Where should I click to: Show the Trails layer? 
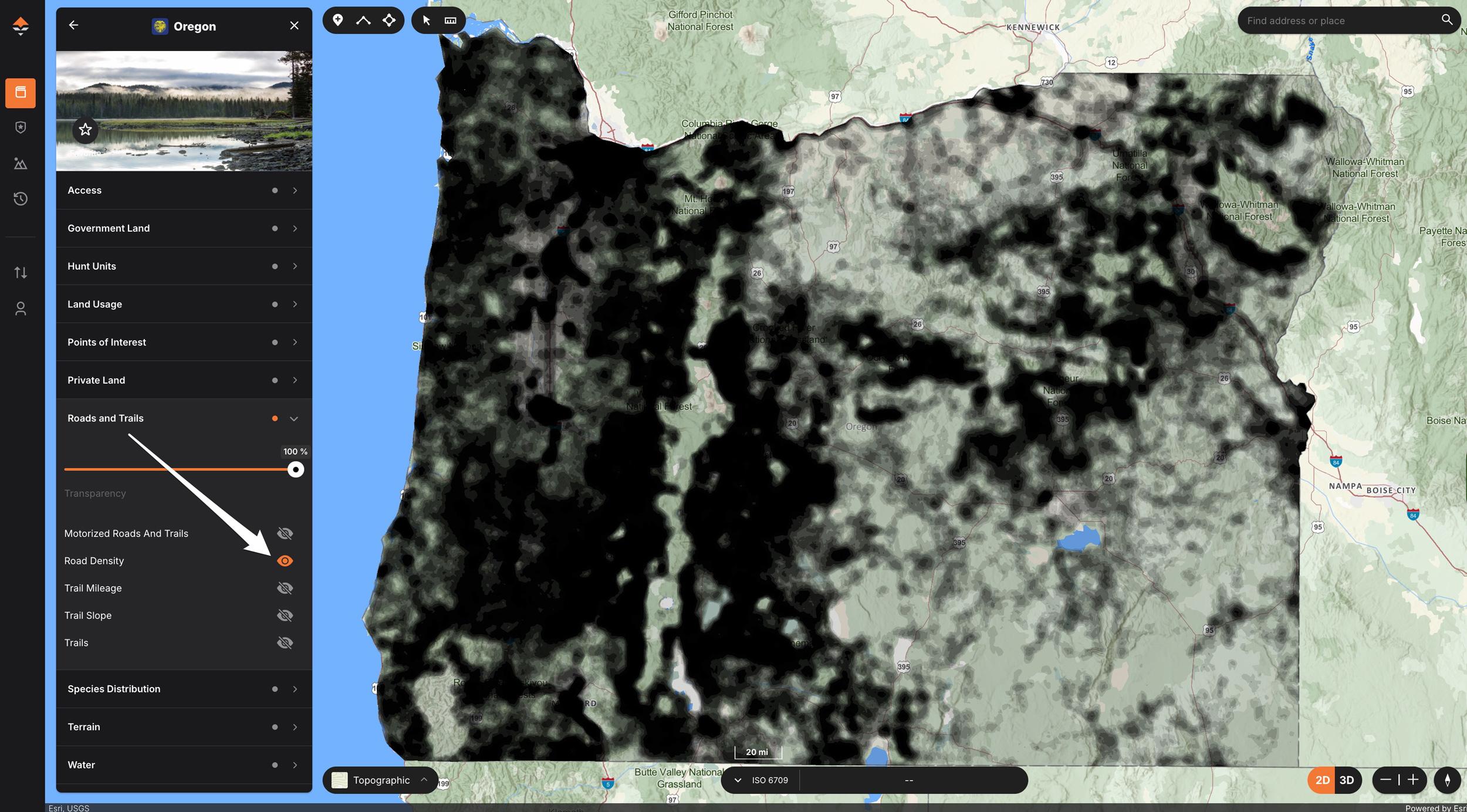pyautogui.click(x=286, y=642)
